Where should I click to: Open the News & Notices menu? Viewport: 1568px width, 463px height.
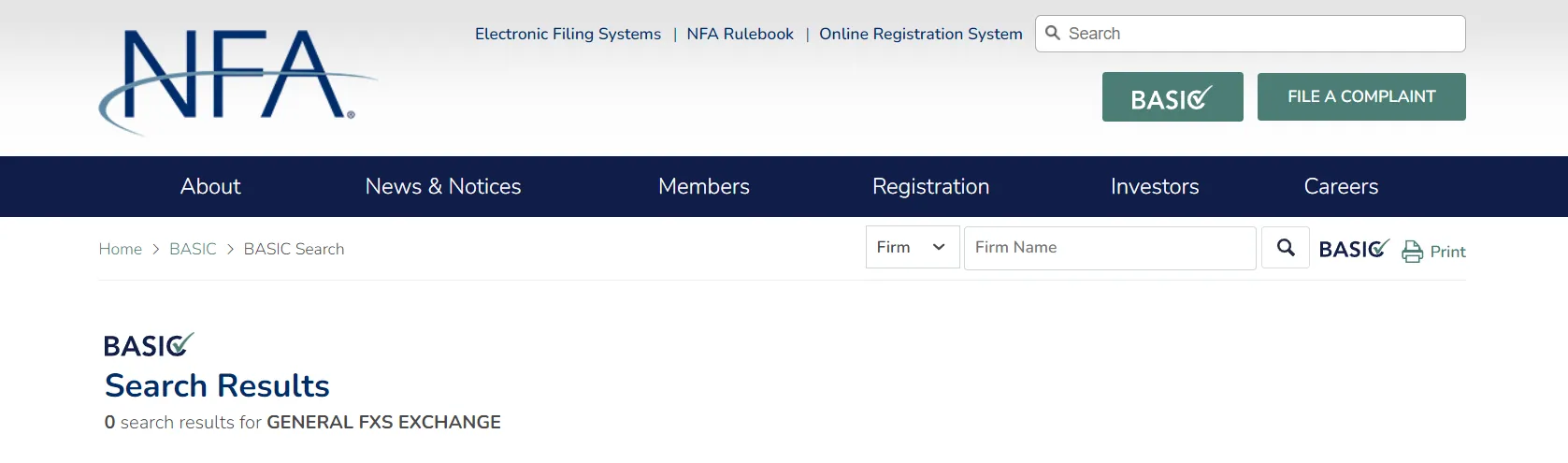click(x=443, y=186)
